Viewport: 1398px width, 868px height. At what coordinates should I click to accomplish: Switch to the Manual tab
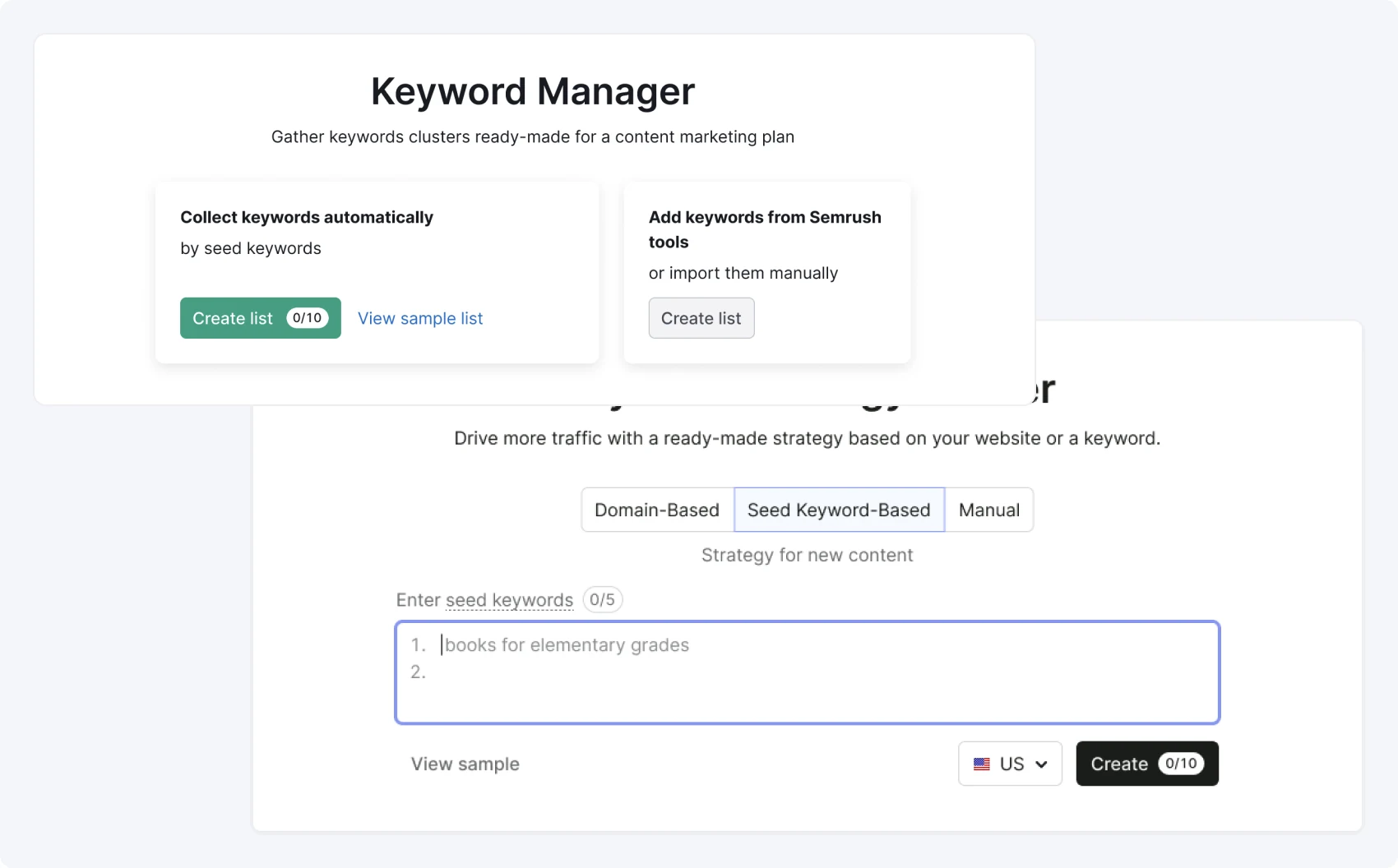[989, 510]
